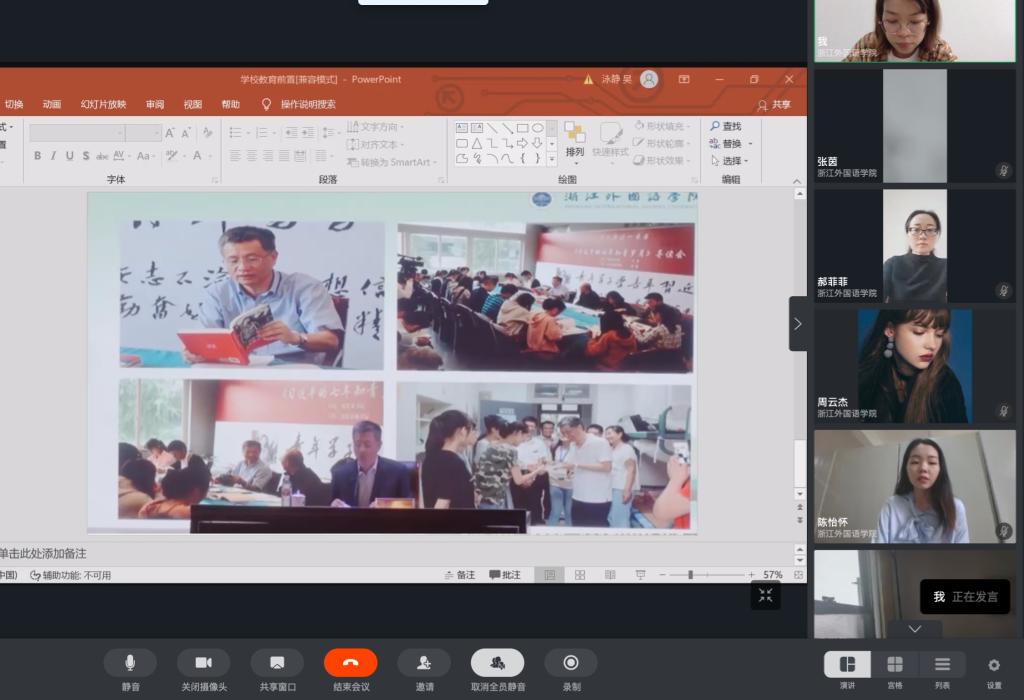This screenshot has width=1024, height=700.
Task: Collapse participant panel with side arrow
Action: point(798,324)
